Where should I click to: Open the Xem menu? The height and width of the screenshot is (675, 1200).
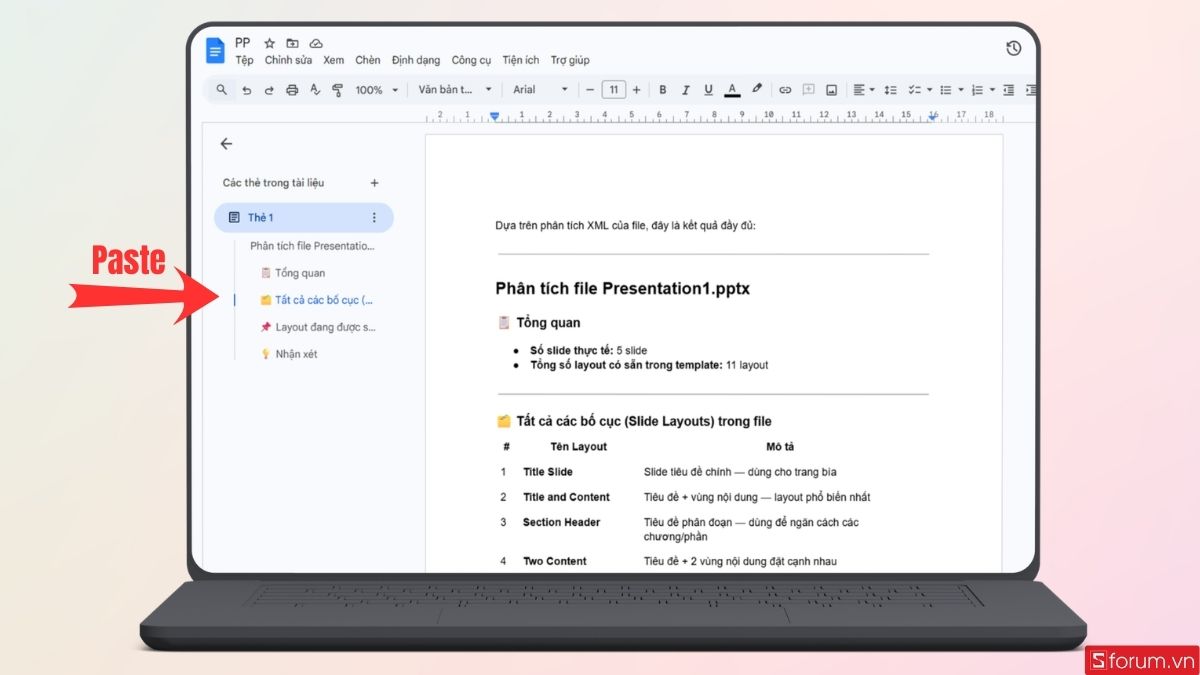(x=333, y=60)
